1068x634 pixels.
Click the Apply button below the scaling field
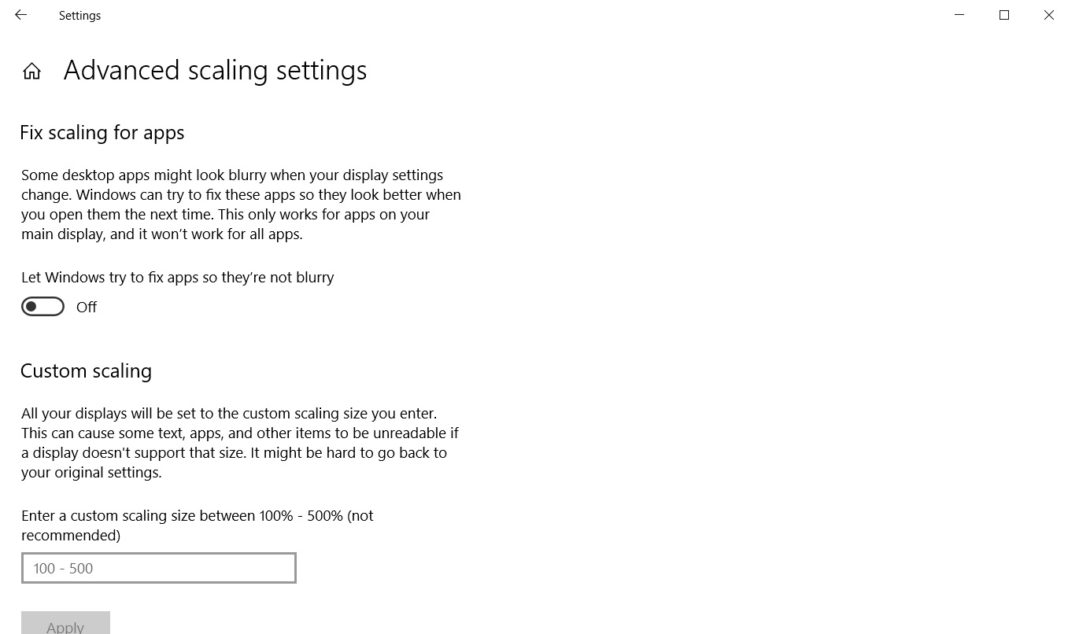point(65,625)
